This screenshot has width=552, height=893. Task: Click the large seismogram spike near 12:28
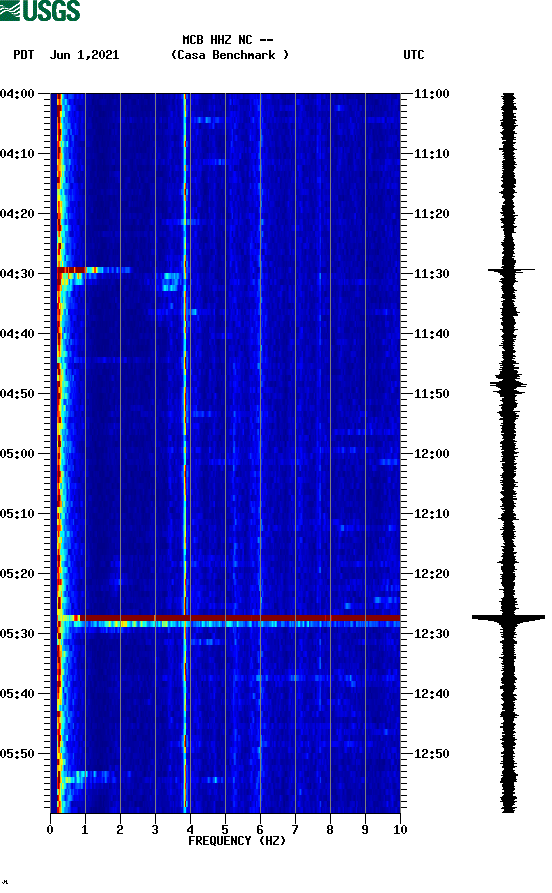point(508,617)
